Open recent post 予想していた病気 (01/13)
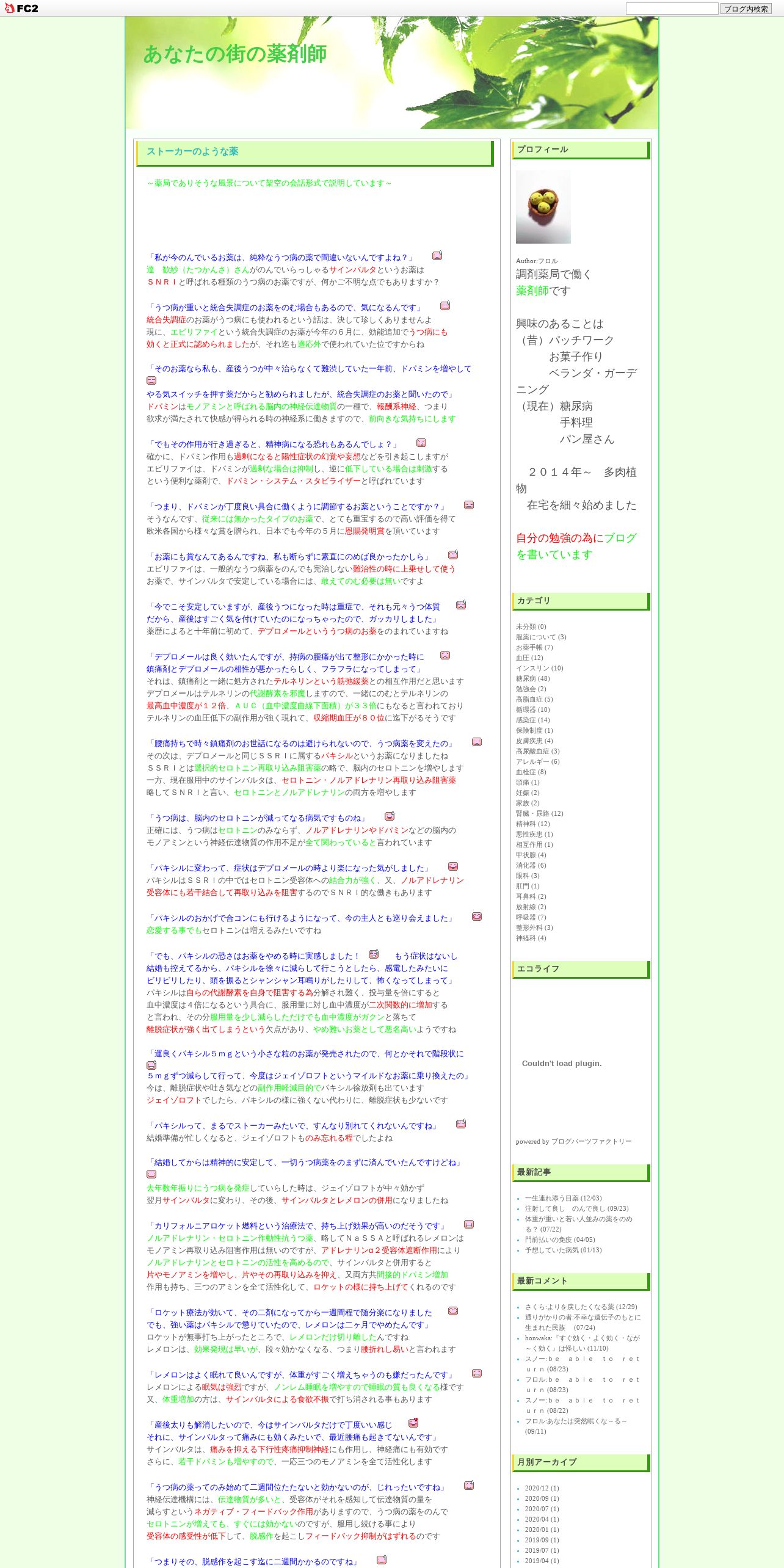The width and height of the screenshot is (784, 1568). click(563, 1250)
